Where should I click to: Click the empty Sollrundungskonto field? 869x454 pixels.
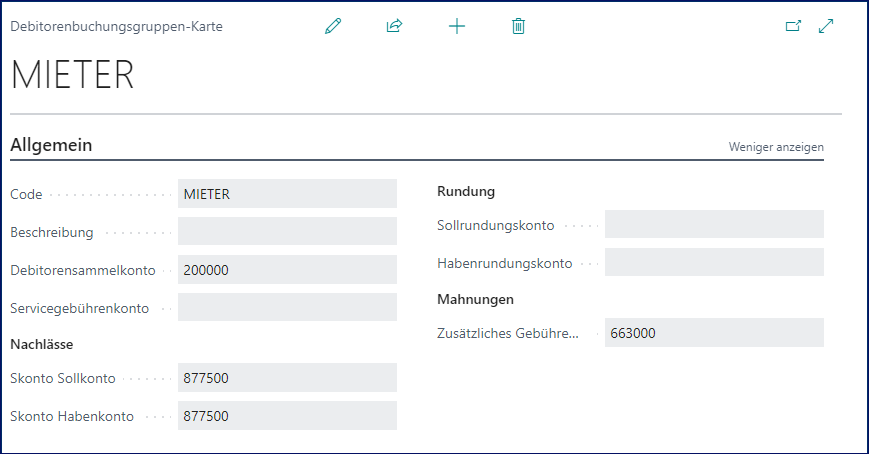714,225
